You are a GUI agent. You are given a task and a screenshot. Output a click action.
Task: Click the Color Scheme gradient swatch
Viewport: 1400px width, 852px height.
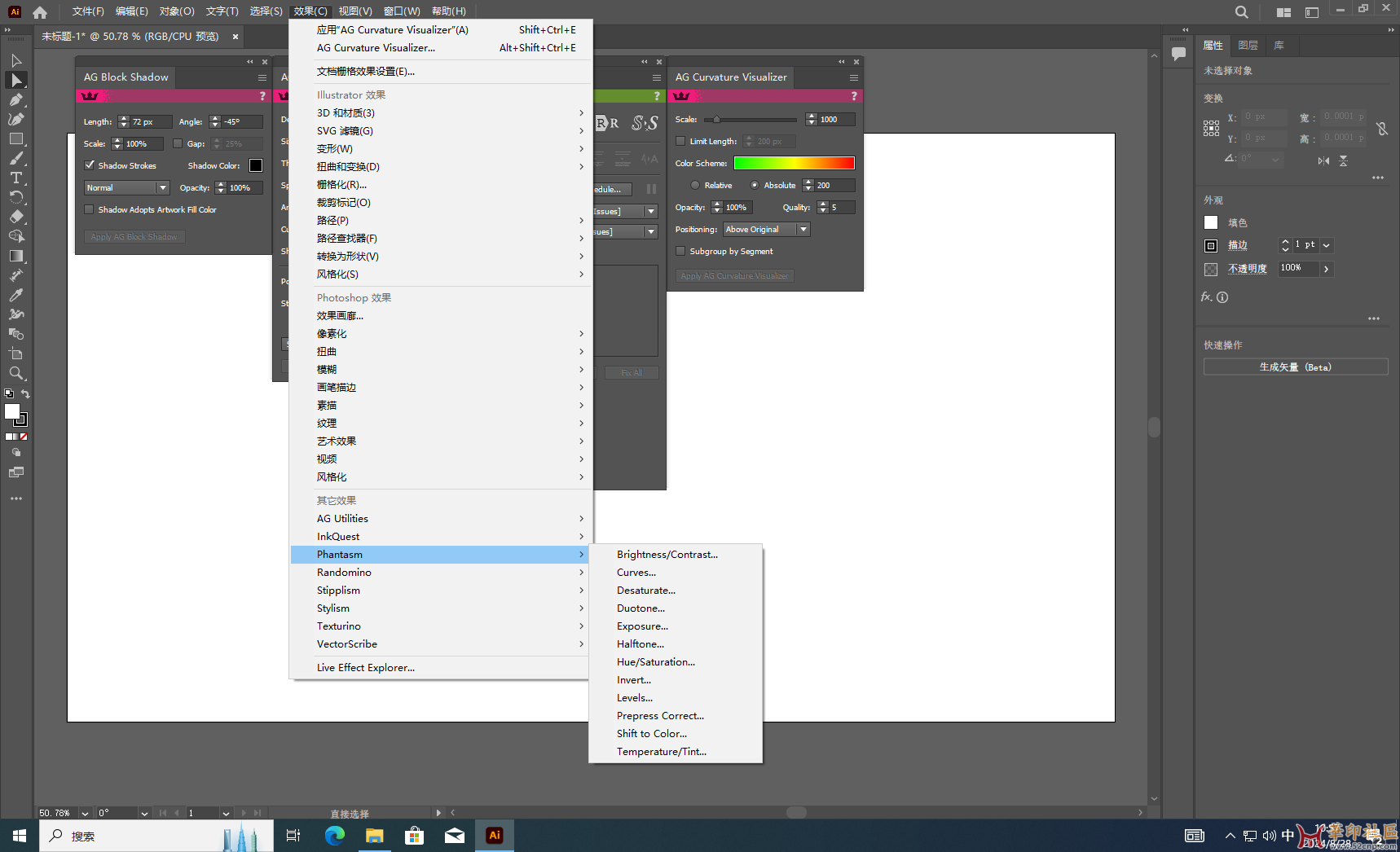794,163
